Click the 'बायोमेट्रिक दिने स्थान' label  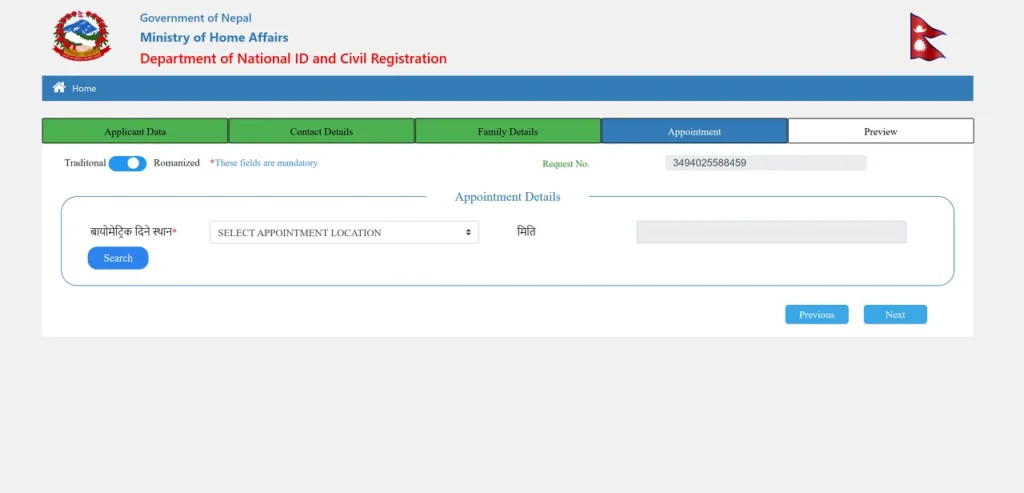[131, 232]
